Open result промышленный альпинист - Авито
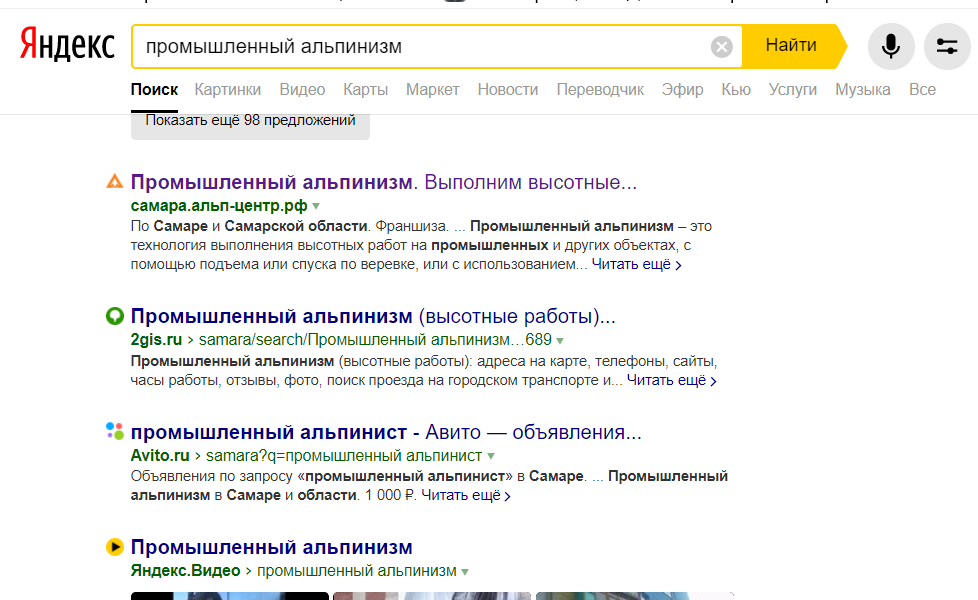 pyautogui.click(x=386, y=432)
